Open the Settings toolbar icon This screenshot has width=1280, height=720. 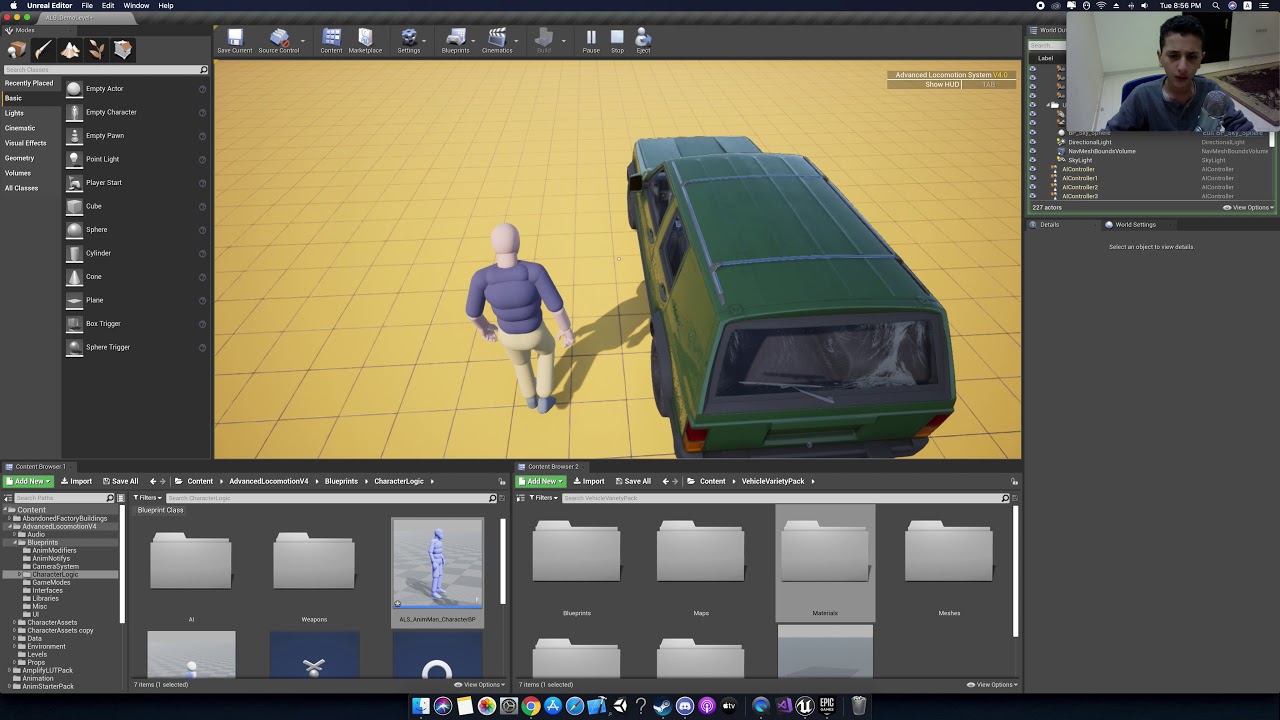pos(409,41)
